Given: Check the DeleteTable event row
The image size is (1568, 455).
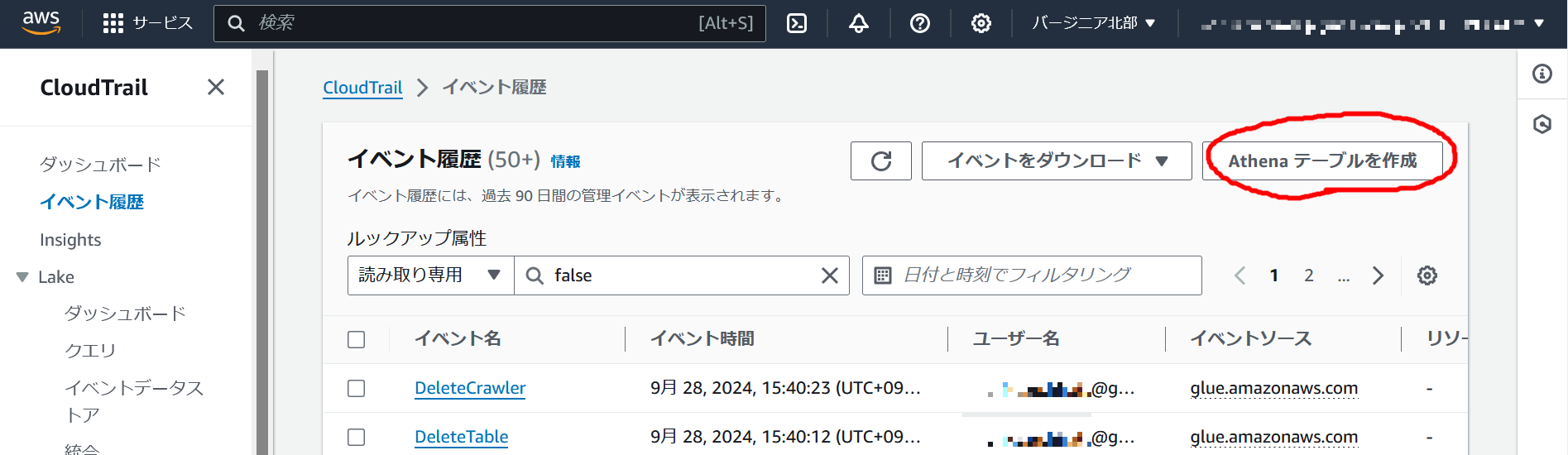Looking at the screenshot, I should pos(357,437).
